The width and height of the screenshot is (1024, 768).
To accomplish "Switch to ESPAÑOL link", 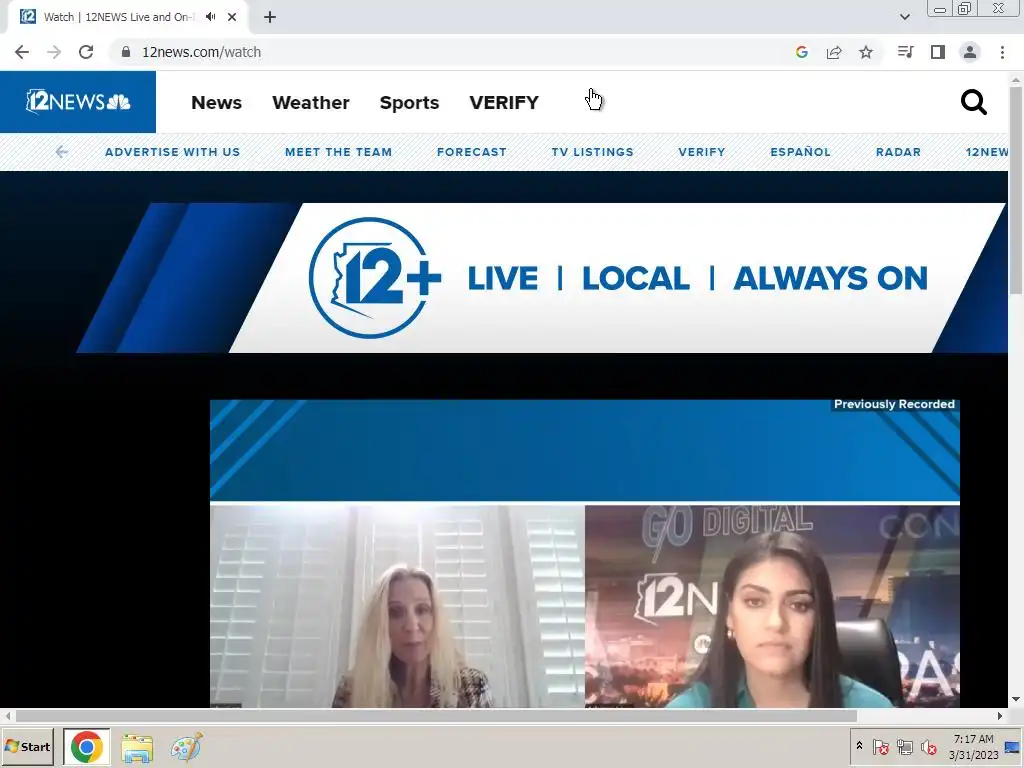I will click(800, 152).
